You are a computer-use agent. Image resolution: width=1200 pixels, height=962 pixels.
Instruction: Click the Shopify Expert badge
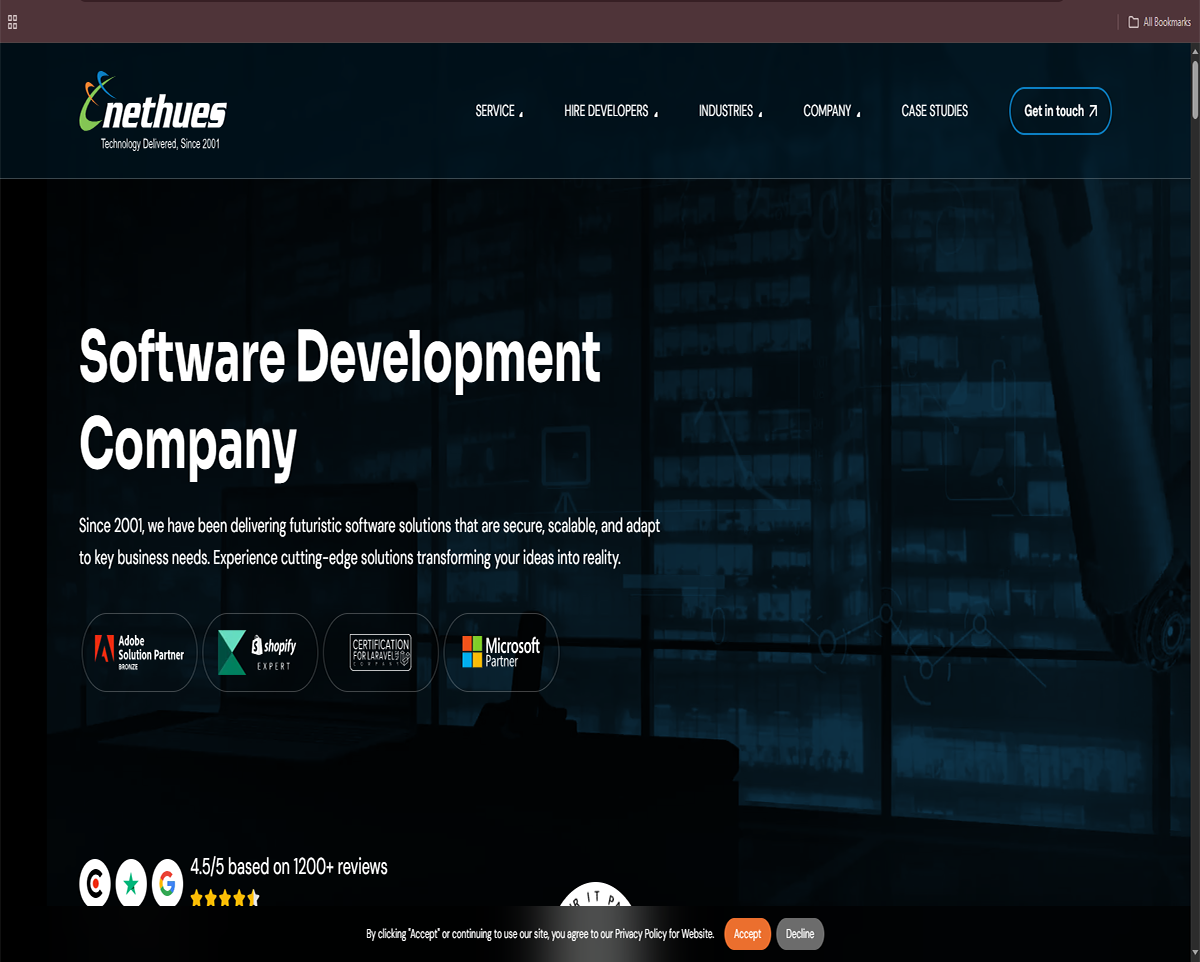point(260,652)
